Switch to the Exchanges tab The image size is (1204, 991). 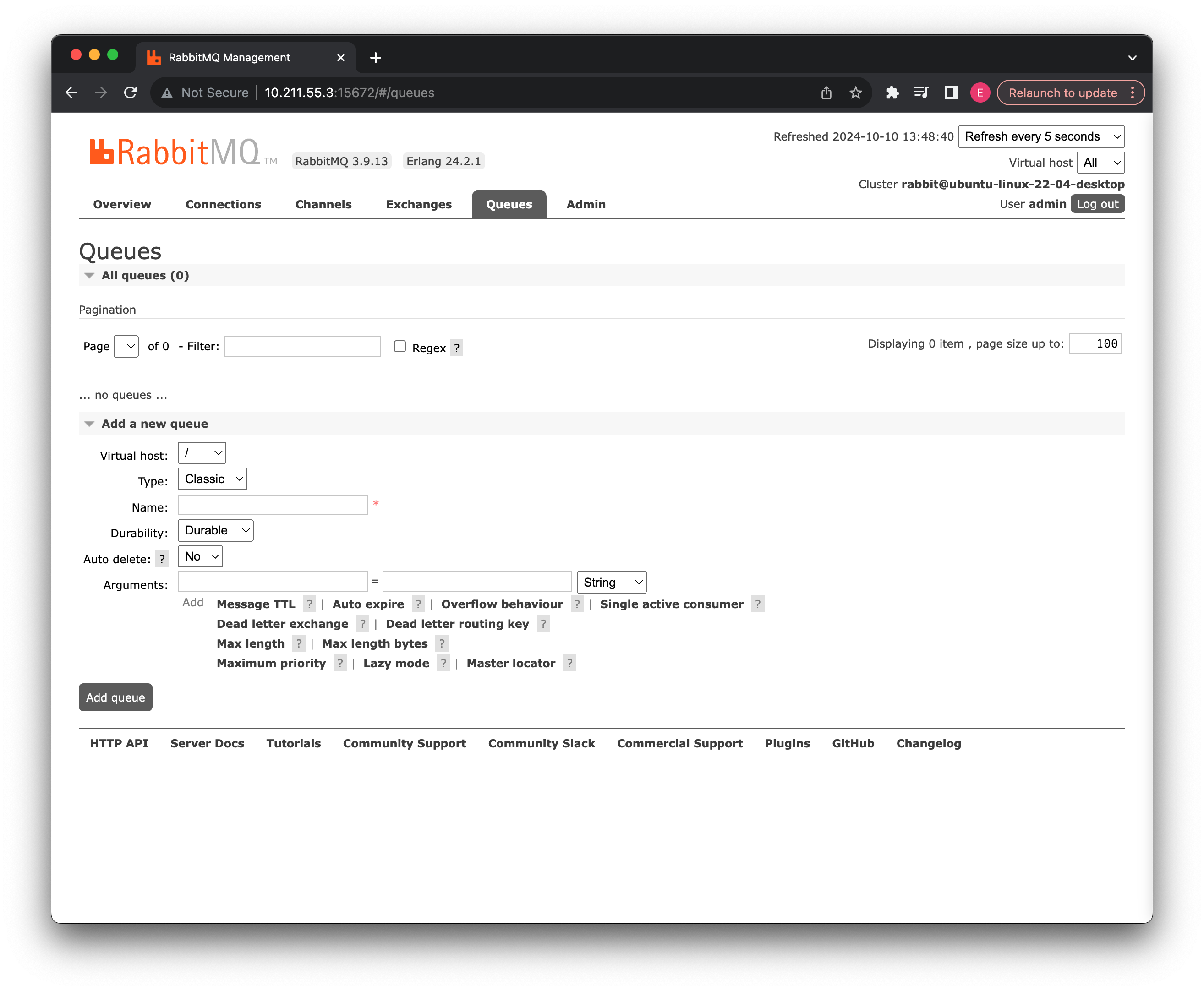[419, 204]
